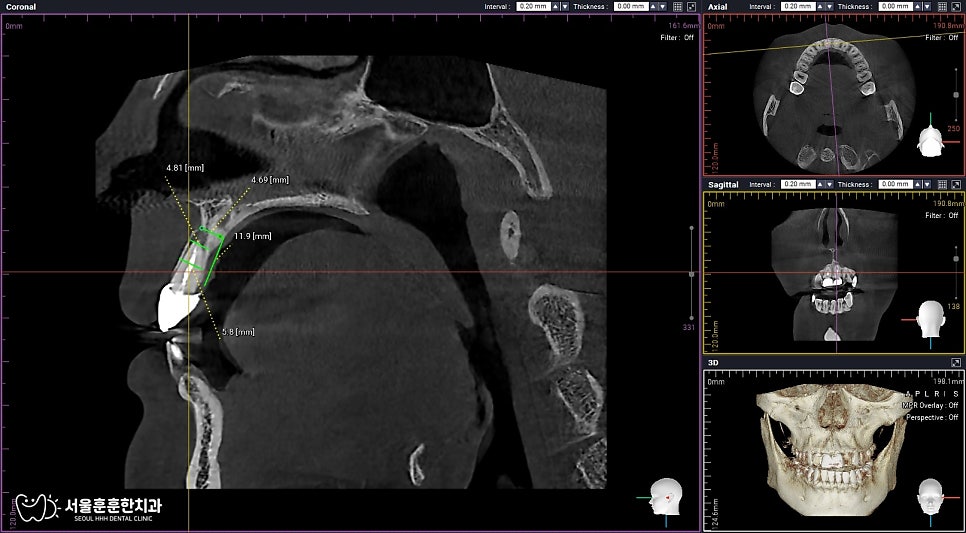Select the A orientation letter in 3D view
The image size is (966, 533).
click(907, 394)
